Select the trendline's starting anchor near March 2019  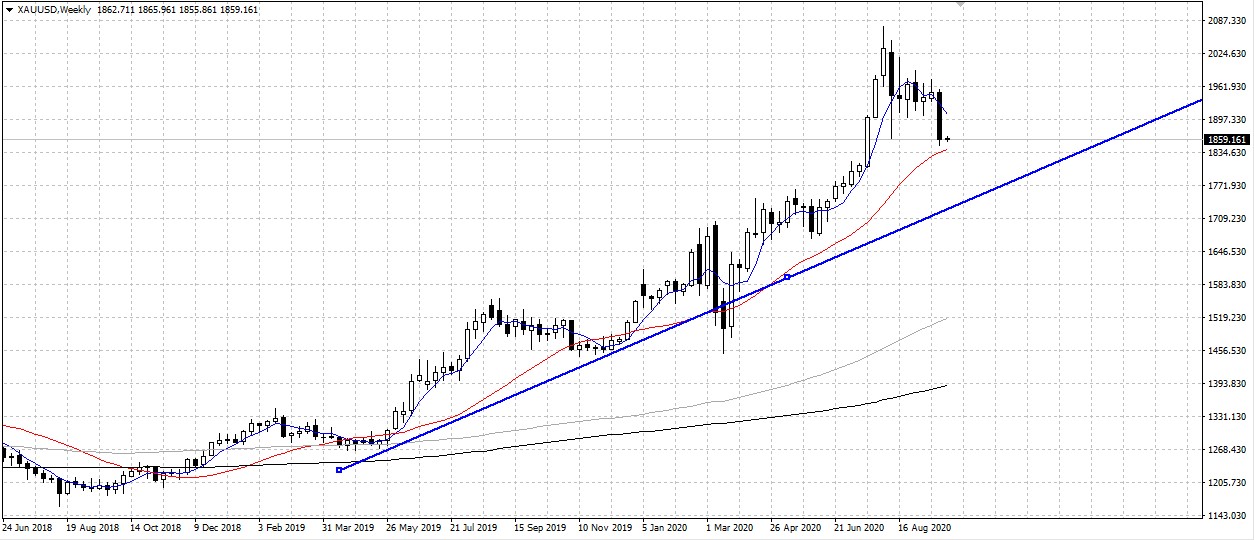339,470
